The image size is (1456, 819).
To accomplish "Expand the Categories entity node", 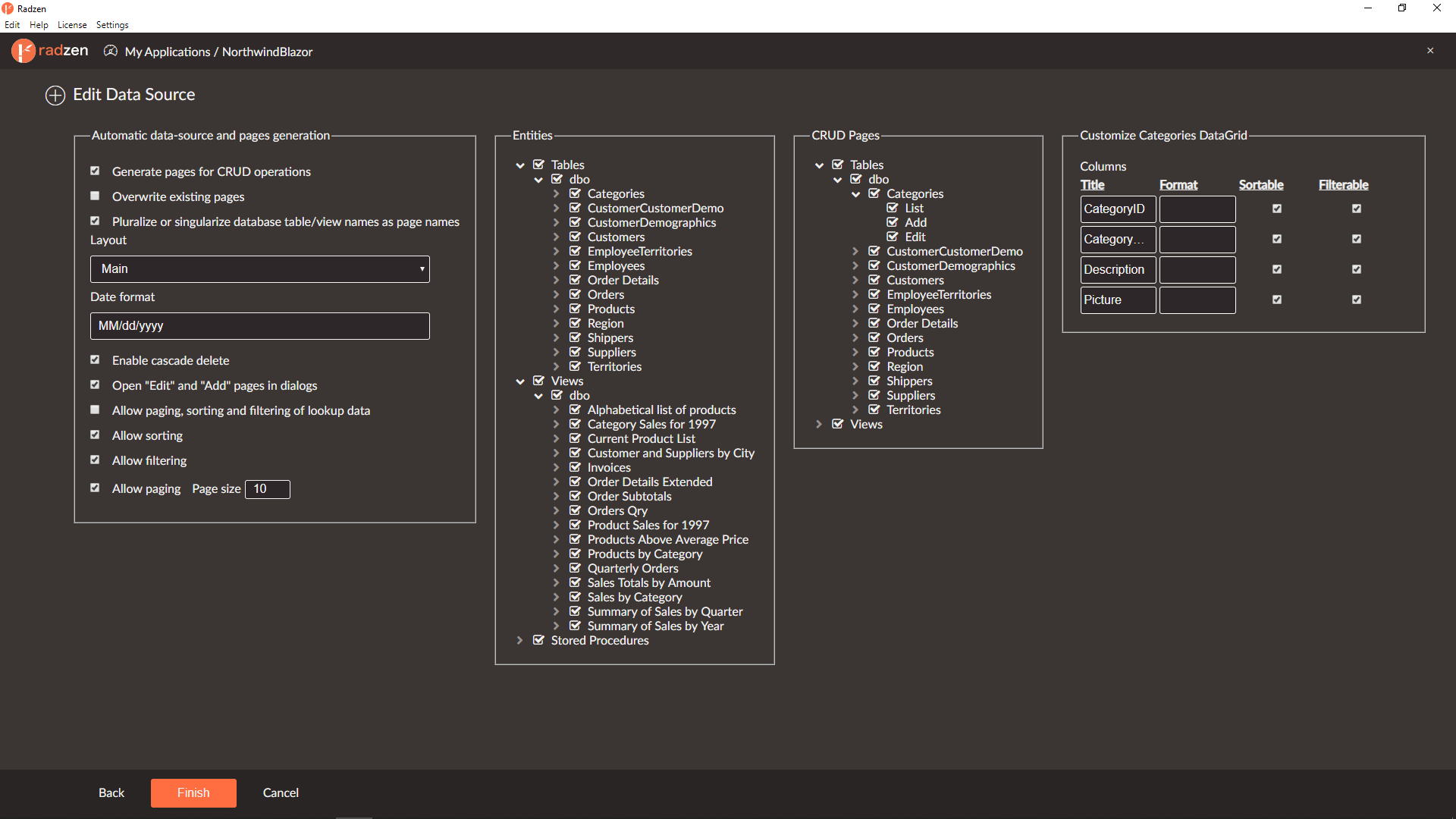I will pos(557,194).
